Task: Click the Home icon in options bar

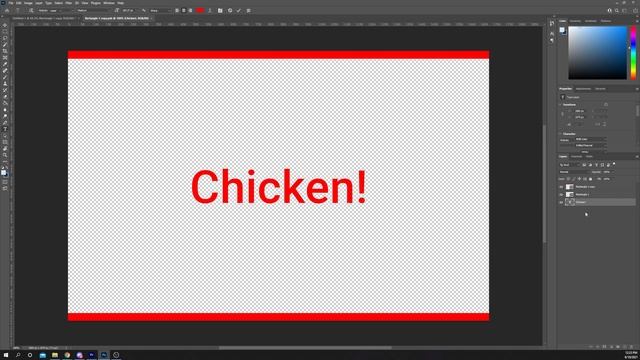Action: tap(7, 11)
